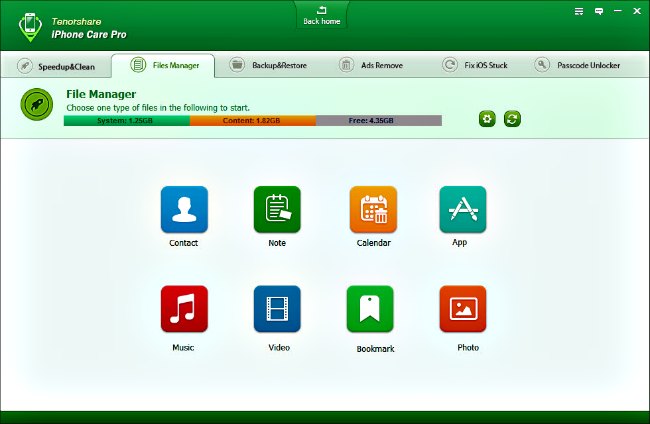The image size is (650, 424).
Task: Switch to the Speedup&Clean tab
Action: click(x=56, y=66)
